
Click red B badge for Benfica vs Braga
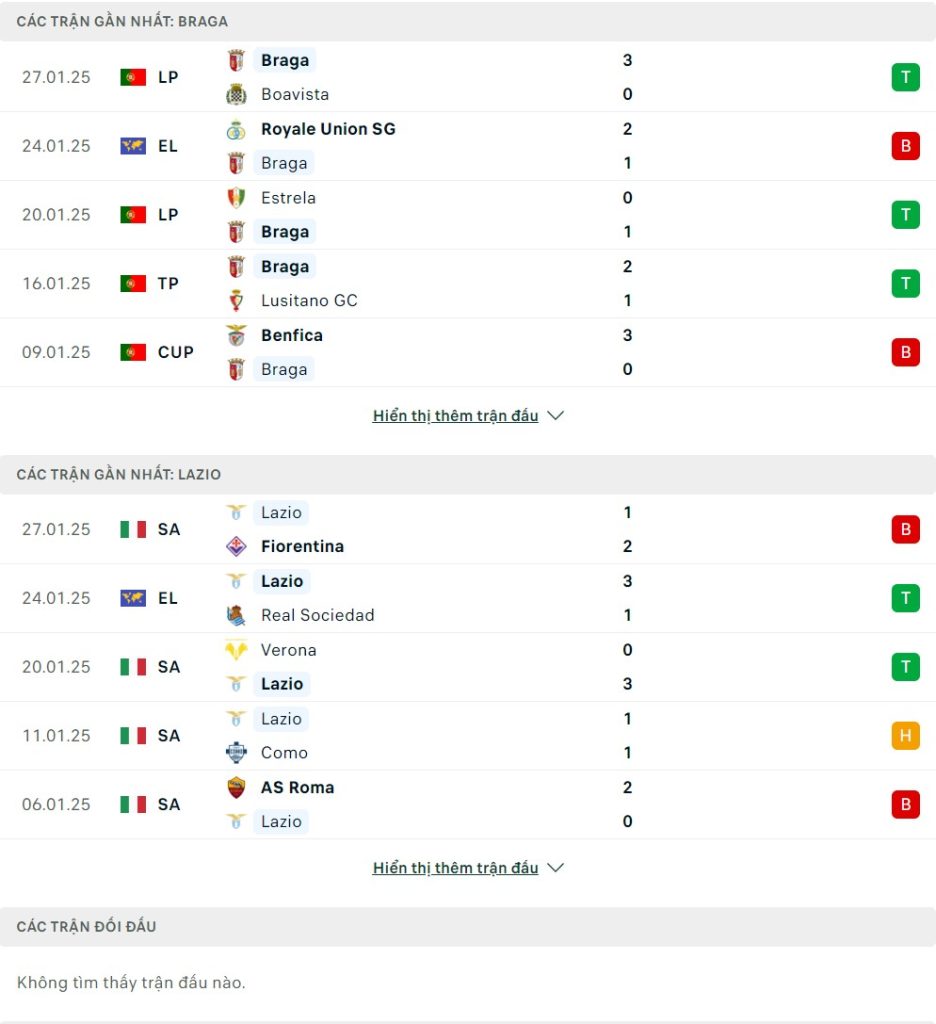pos(905,353)
